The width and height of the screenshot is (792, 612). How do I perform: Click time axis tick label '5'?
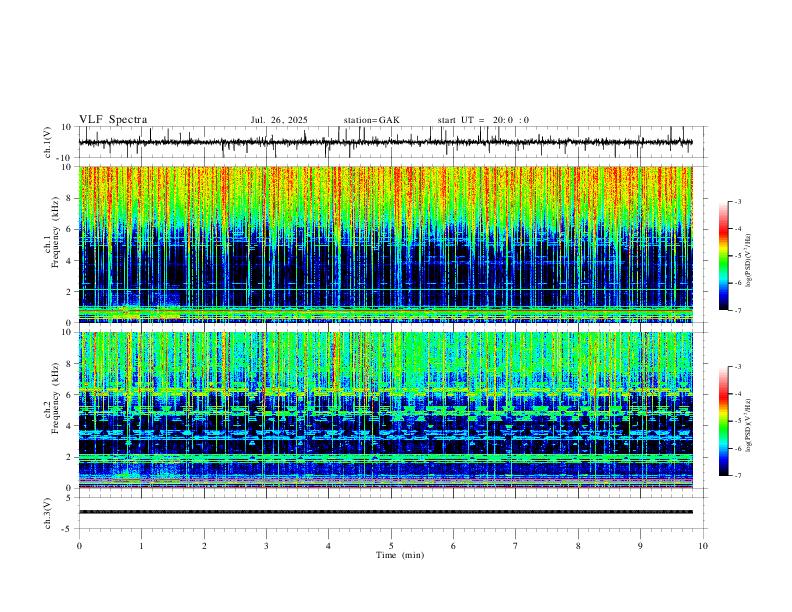click(x=391, y=546)
